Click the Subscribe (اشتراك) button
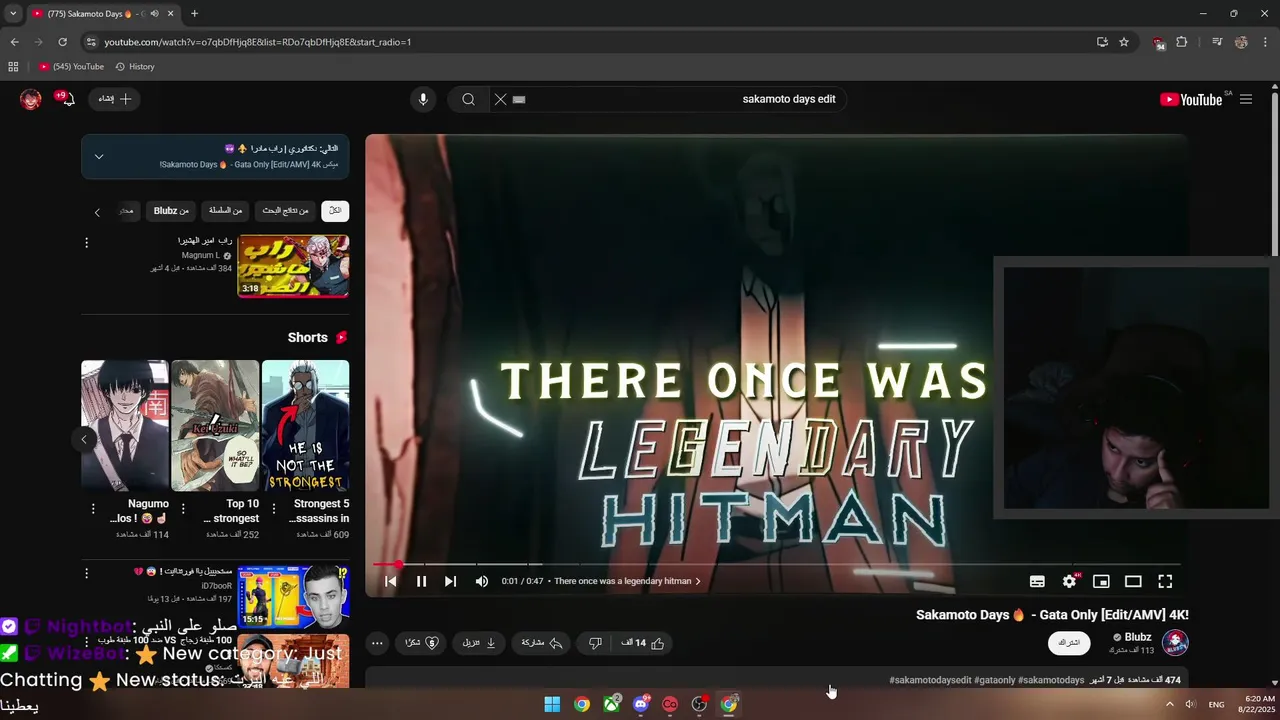Viewport: 1280px width, 720px height. 1069,643
